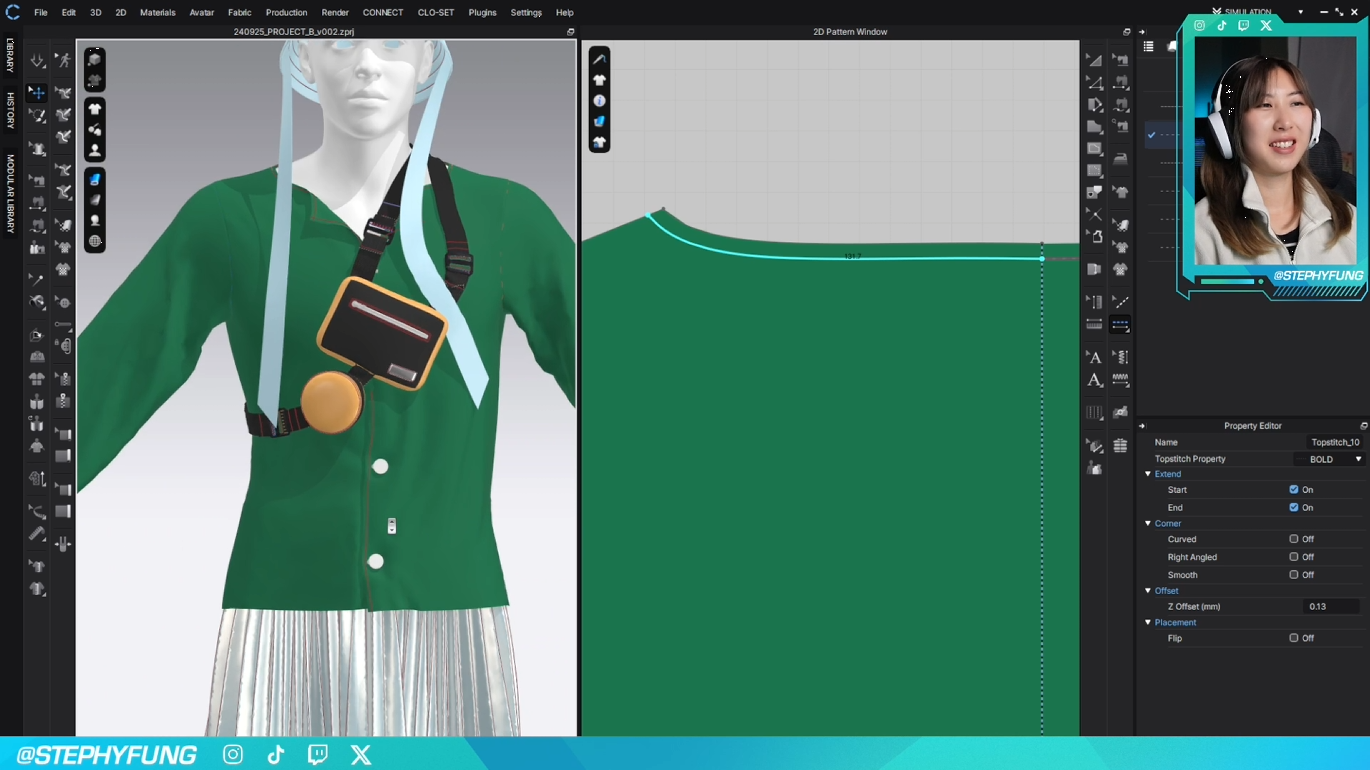Click the globe environment icon in 3D view
This screenshot has height=770, width=1370.
coord(95,241)
